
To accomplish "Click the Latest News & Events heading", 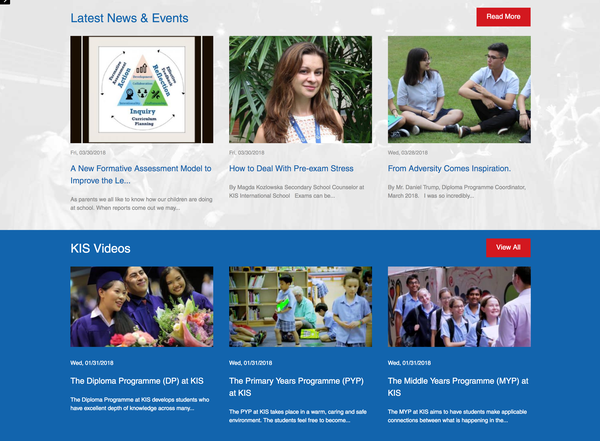I will coord(129,18).
